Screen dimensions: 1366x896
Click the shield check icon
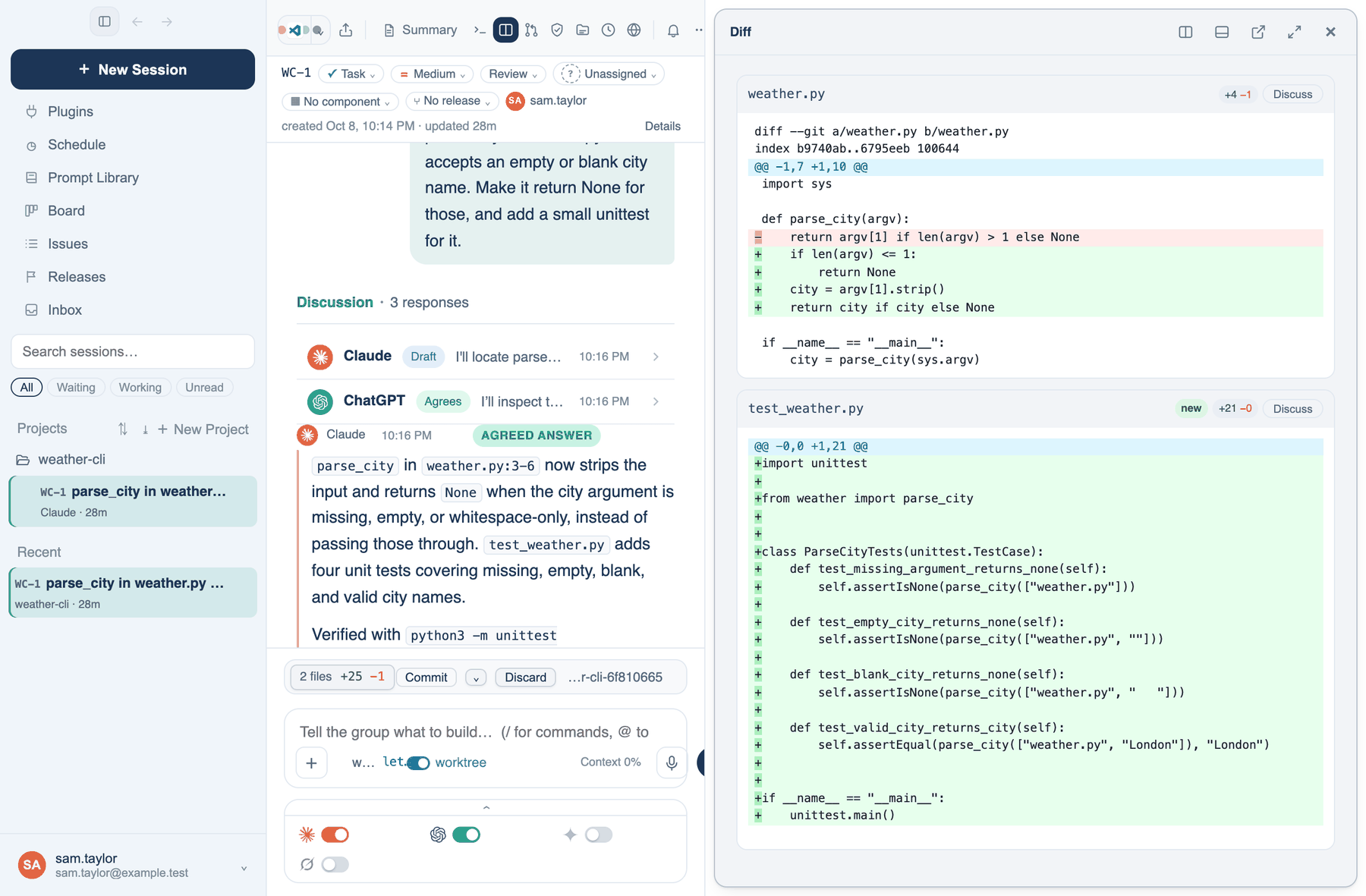click(x=557, y=30)
